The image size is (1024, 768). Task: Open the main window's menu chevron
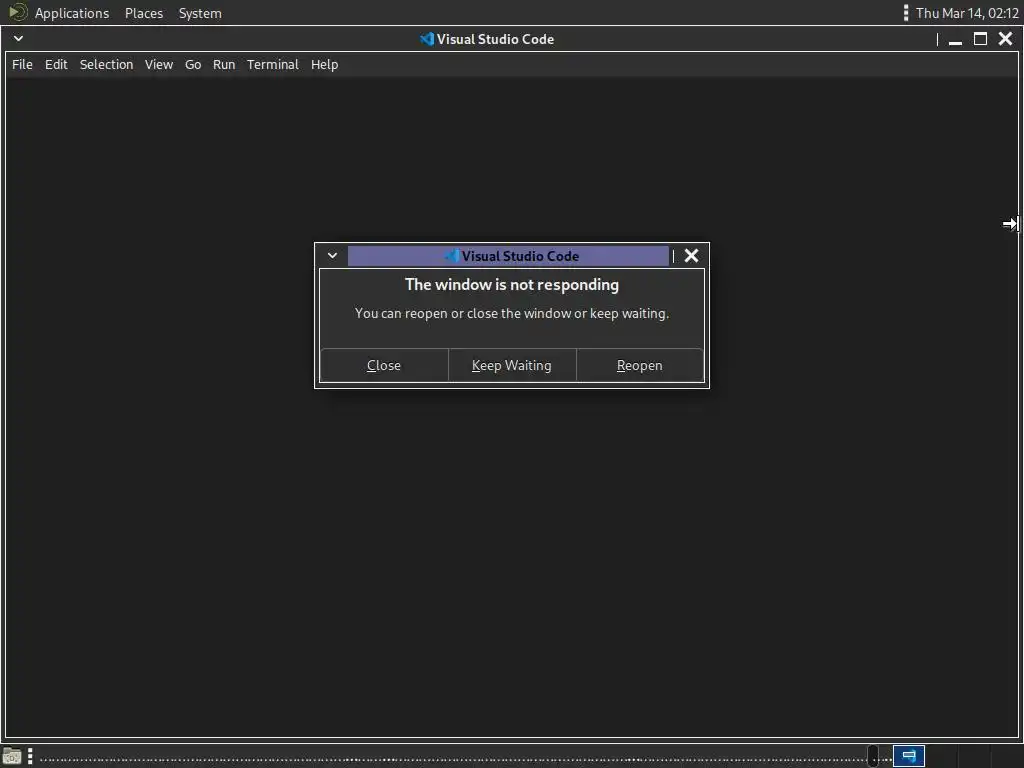(x=18, y=39)
